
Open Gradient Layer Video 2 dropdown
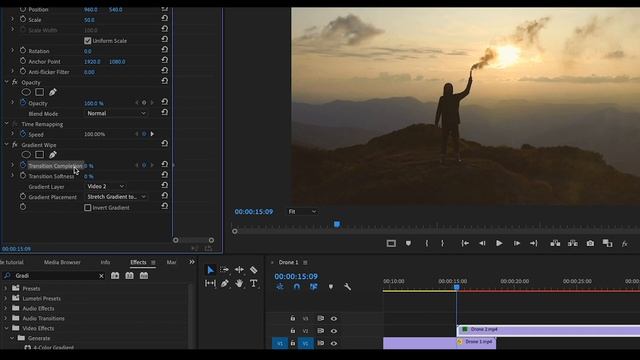106,187
